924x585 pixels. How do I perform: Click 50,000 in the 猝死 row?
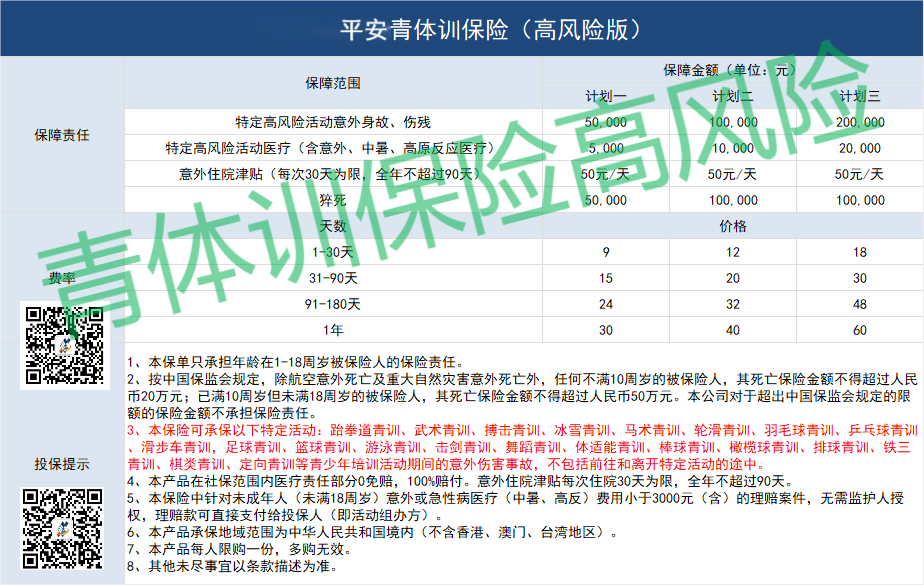coord(606,200)
